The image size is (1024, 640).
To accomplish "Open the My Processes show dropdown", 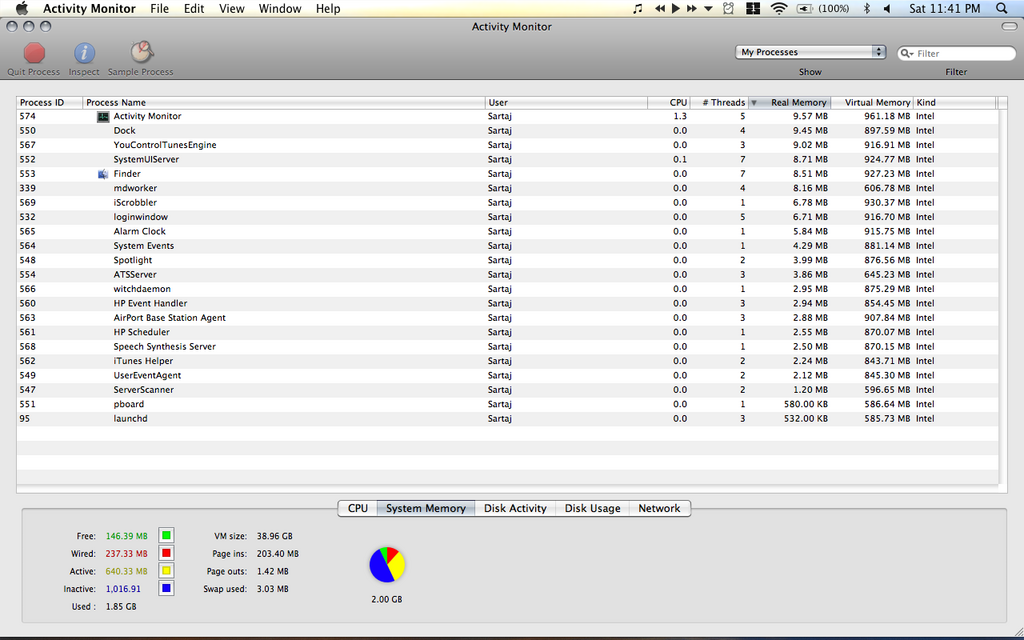I will tap(810, 52).
